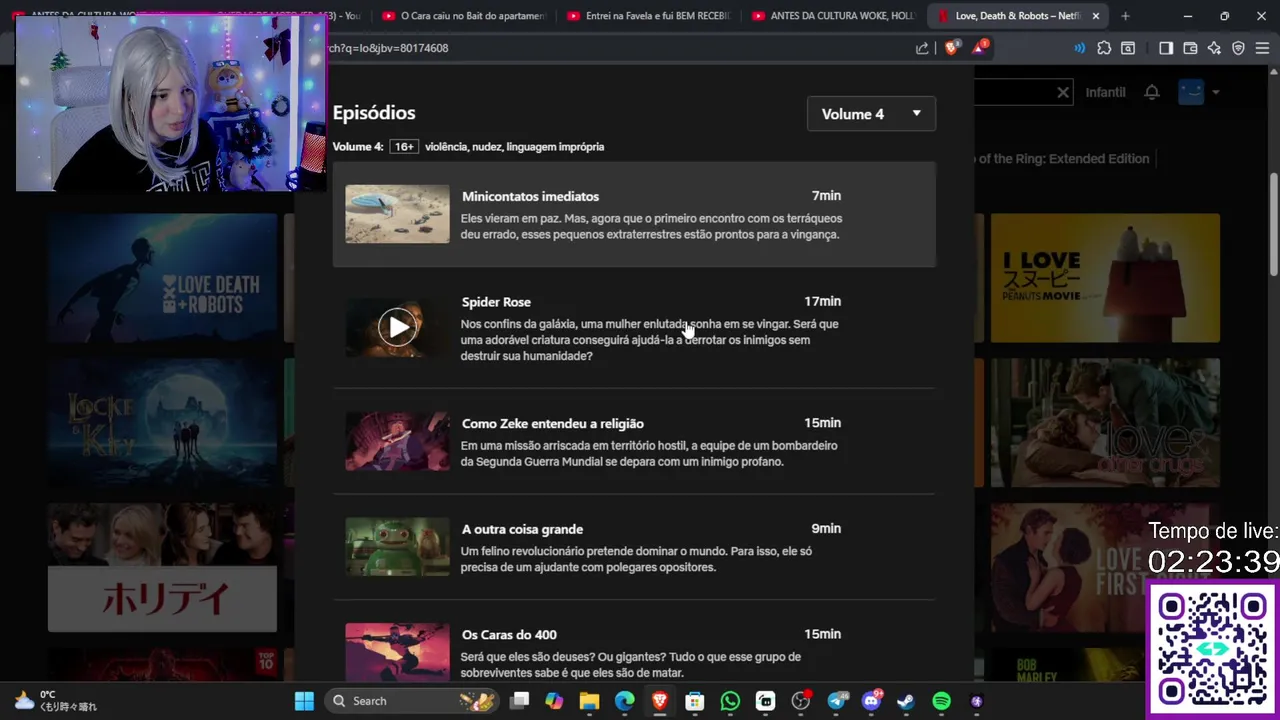Open OBS Studio from taskbar

800,701
